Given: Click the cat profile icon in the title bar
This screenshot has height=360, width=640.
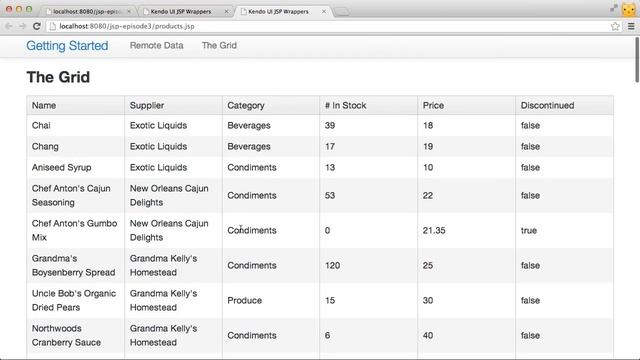Looking at the screenshot, I should point(629,9).
